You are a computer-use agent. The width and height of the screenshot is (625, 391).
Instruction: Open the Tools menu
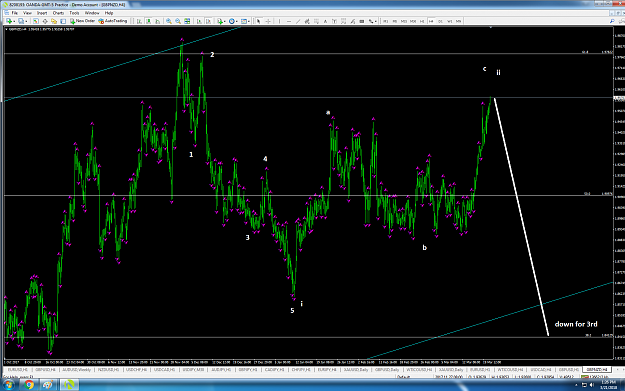click(x=74, y=13)
